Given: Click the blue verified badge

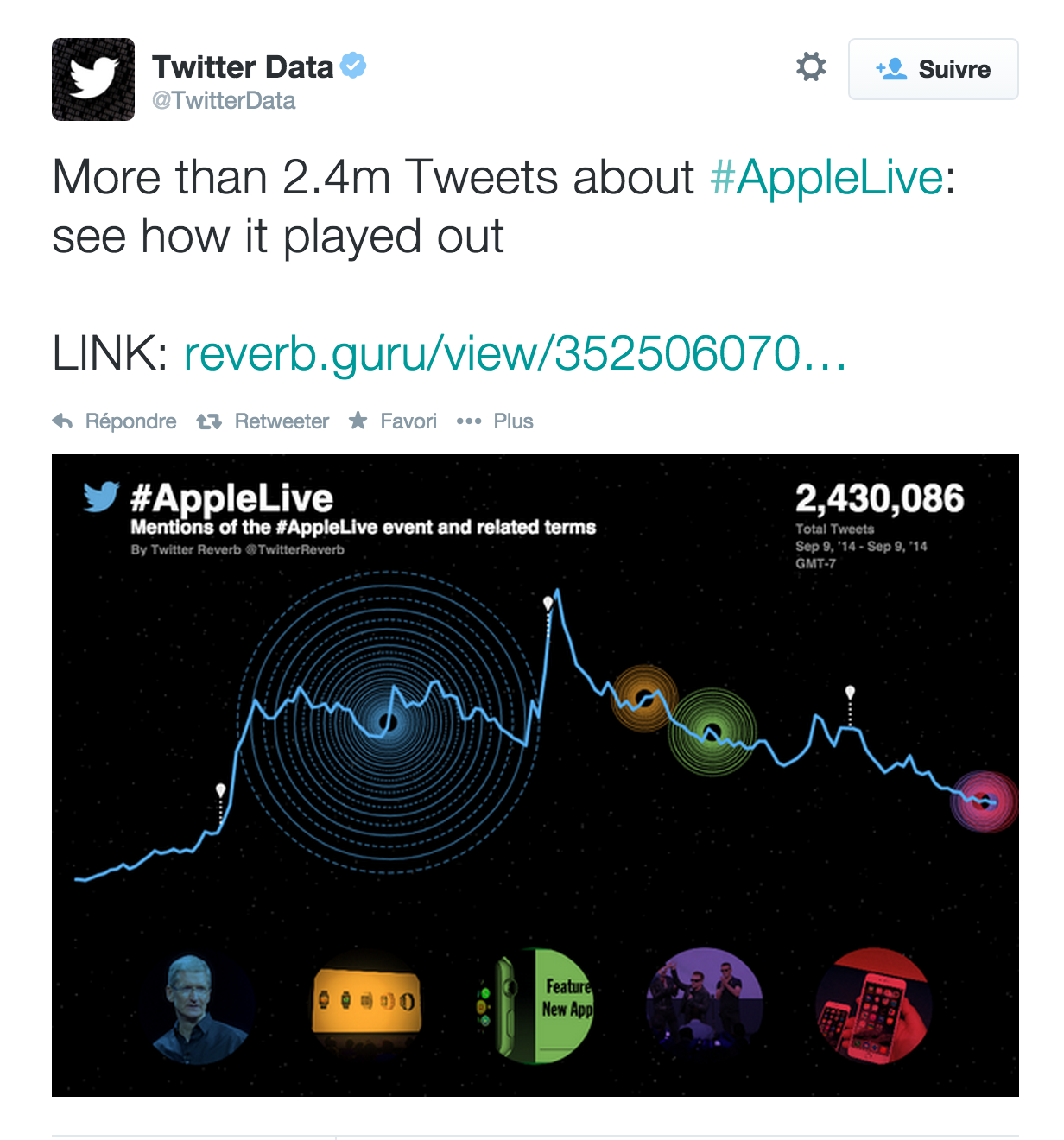Looking at the screenshot, I should [x=353, y=66].
